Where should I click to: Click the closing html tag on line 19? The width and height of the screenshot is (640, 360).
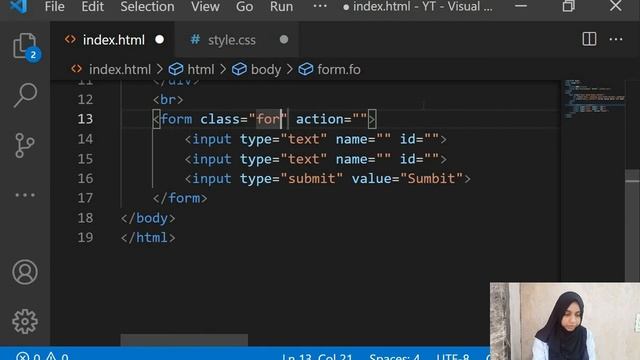(148, 238)
